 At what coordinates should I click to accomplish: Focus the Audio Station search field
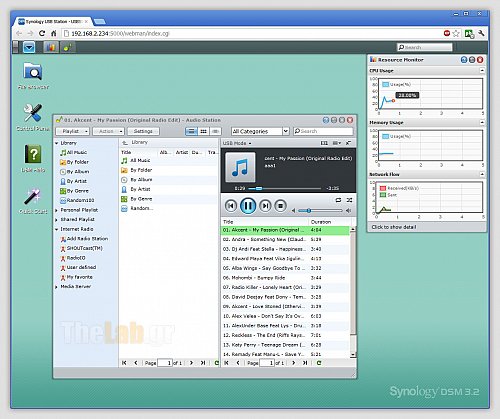click(323, 131)
